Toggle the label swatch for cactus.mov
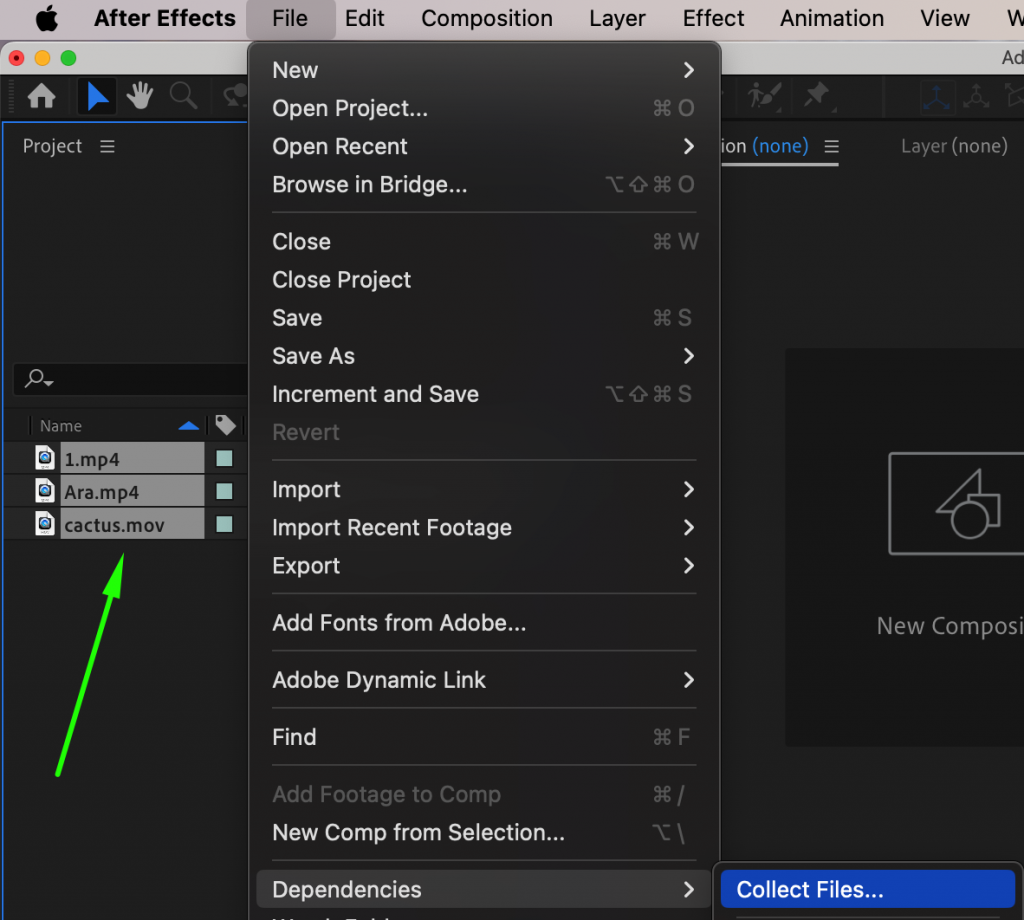This screenshot has height=920, width=1024. [x=225, y=524]
